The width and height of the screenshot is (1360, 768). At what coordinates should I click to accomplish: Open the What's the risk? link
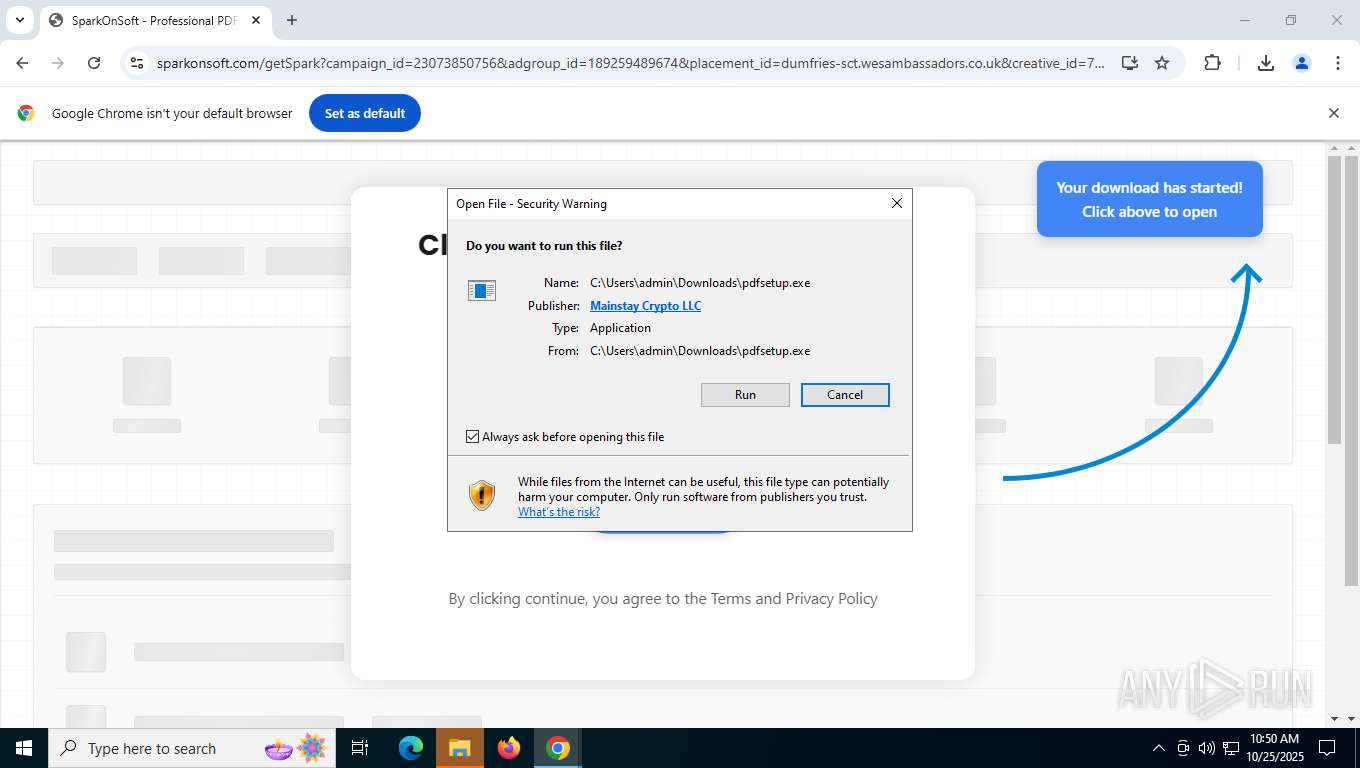tap(559, 512)
